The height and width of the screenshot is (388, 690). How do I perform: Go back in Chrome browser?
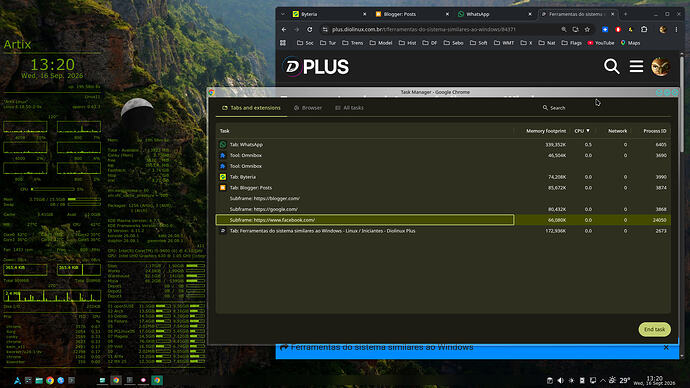point(284,29)
